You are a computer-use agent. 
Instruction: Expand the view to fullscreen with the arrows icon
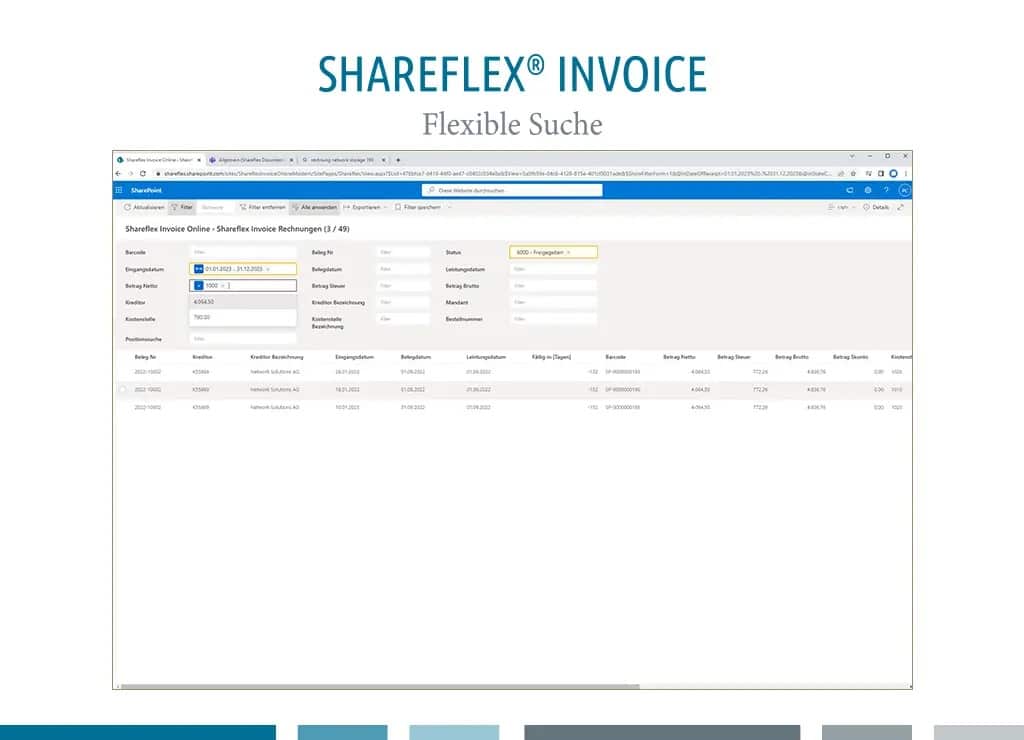(x=899, y=206)
